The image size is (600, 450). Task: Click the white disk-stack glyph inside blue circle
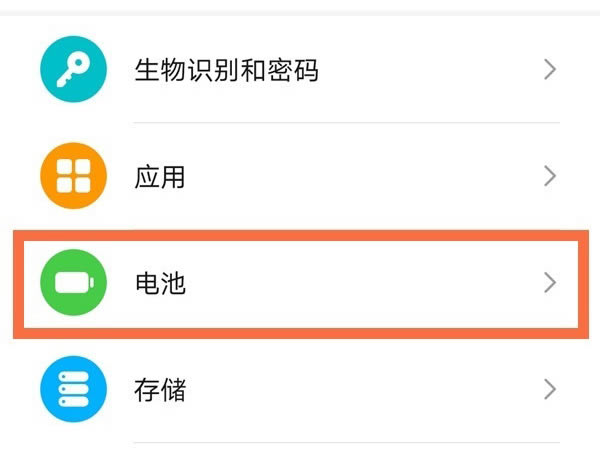(x=73, y=388)
